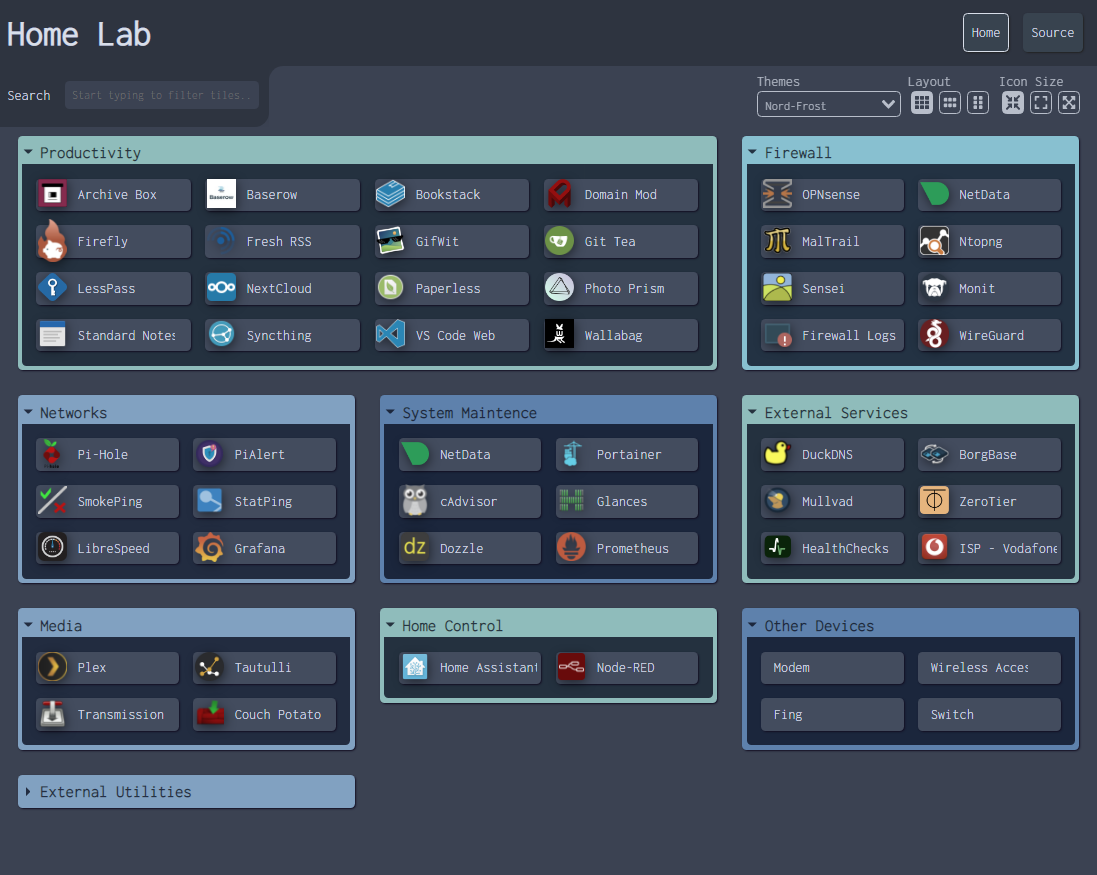Open Grafana by its swirl icon
The height and width of the screenshot is (875, 1097).
pos(209,548)
